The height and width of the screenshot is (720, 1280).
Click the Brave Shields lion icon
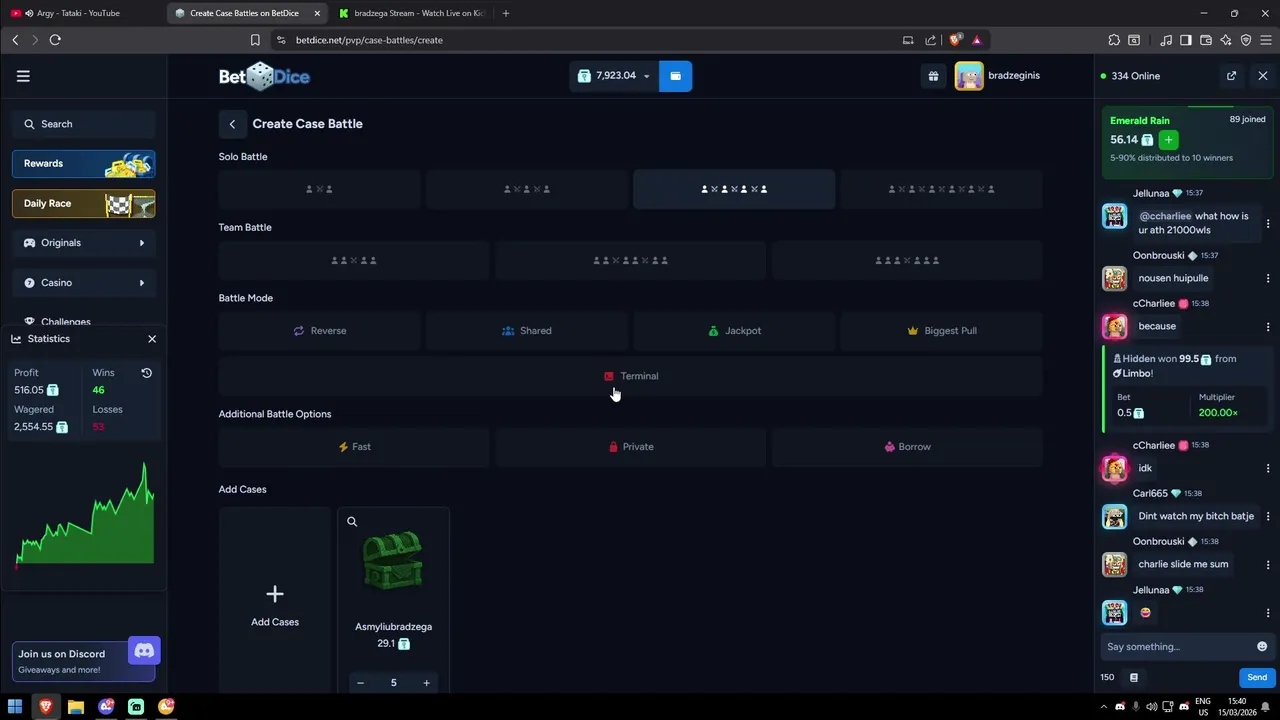(x=955, y=40)
